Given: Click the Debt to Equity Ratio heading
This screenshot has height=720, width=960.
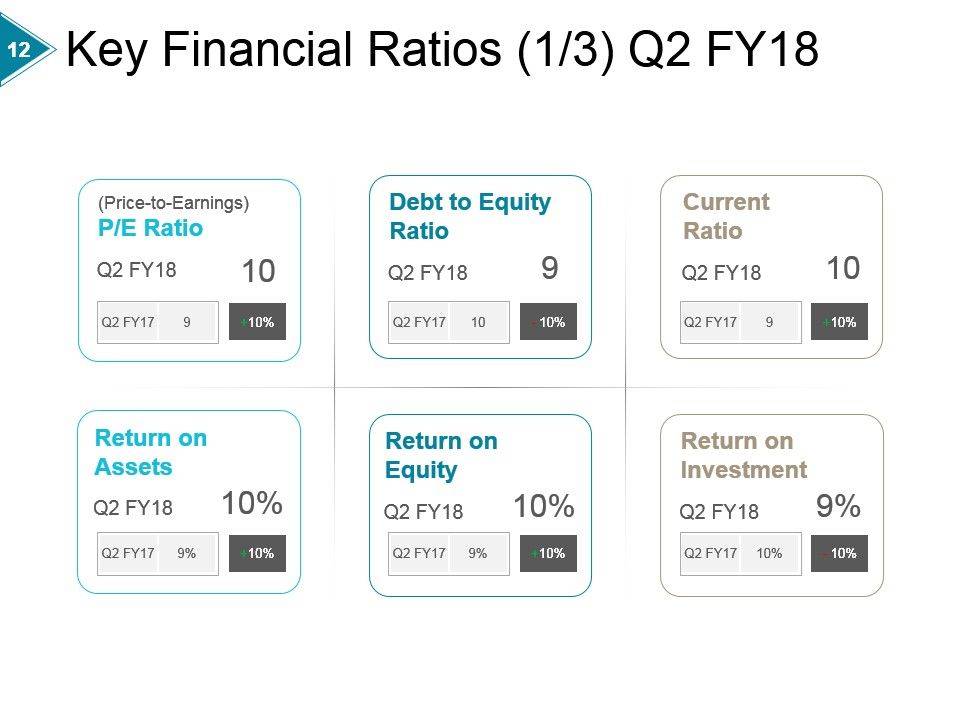Looking at the screenshot, I should pos(470,216).
